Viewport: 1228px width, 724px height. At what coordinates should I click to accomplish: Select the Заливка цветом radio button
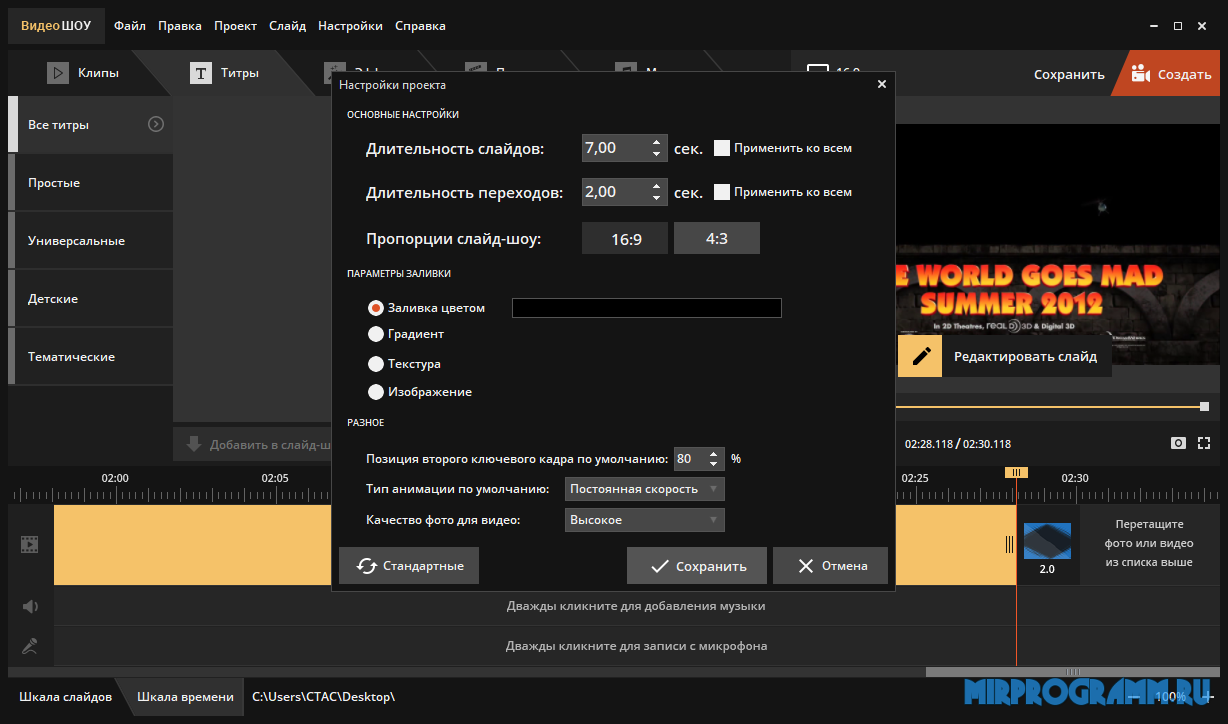376,308
